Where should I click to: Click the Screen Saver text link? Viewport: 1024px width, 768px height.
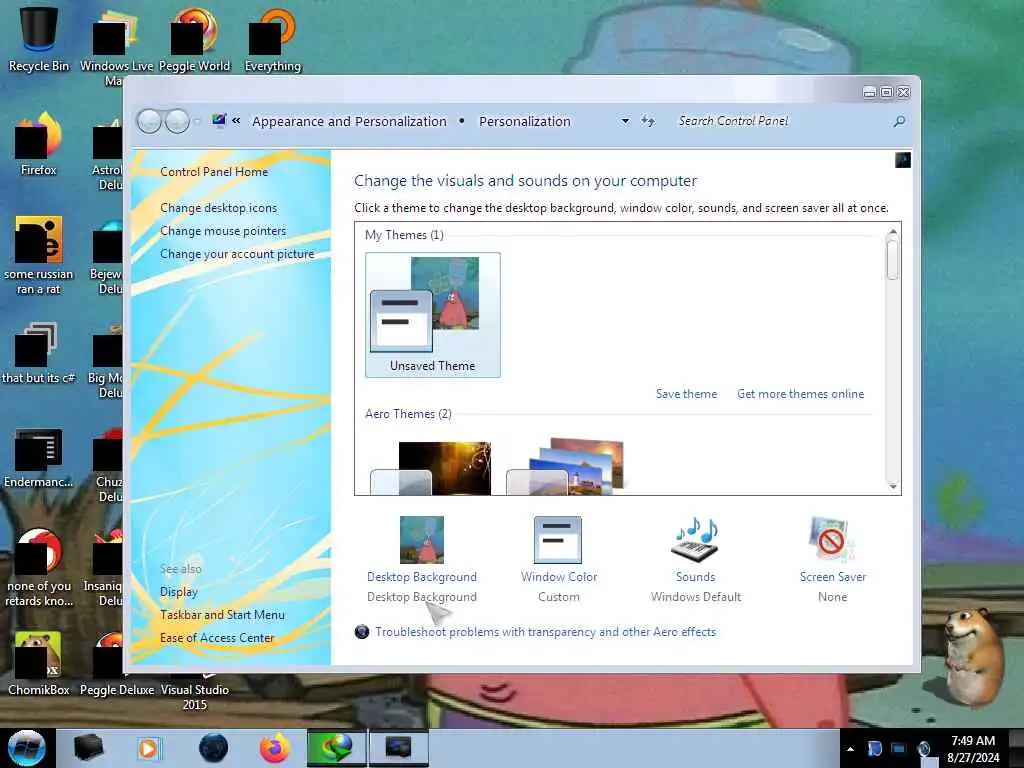pyautogui.click(x=833, y=577)
